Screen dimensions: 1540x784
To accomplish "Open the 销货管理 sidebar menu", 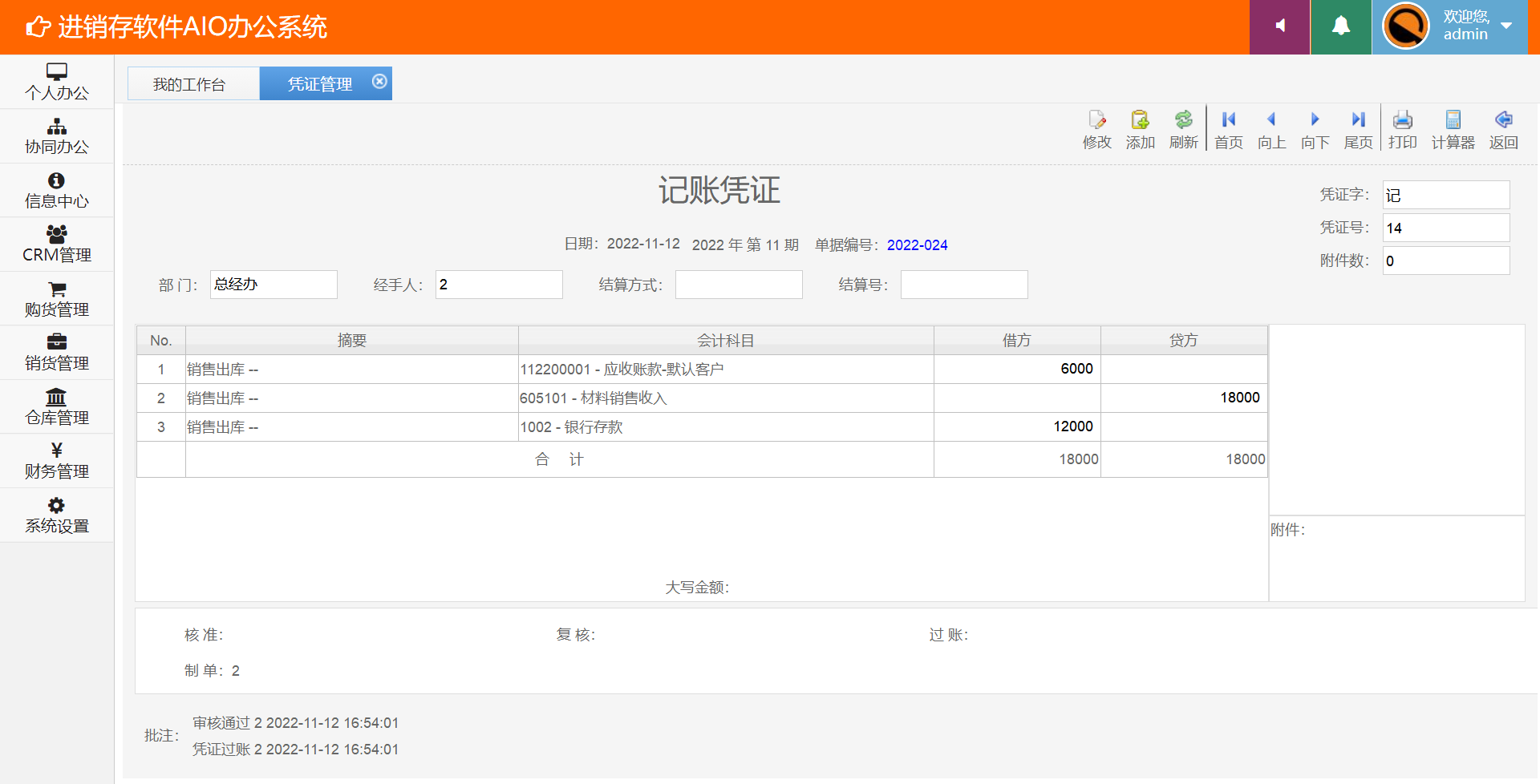I will point(56,353).
